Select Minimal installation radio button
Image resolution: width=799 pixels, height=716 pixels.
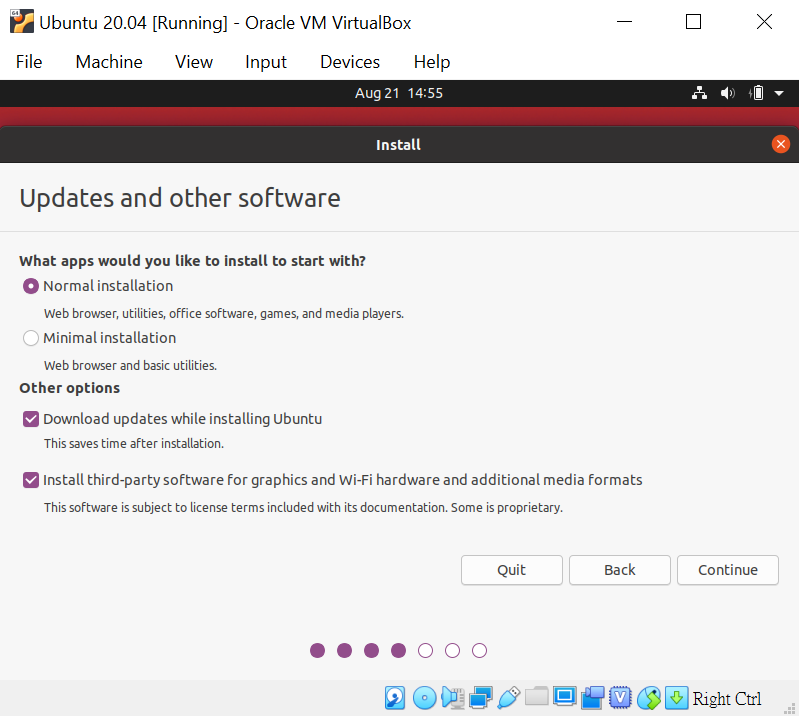(31, 338)
